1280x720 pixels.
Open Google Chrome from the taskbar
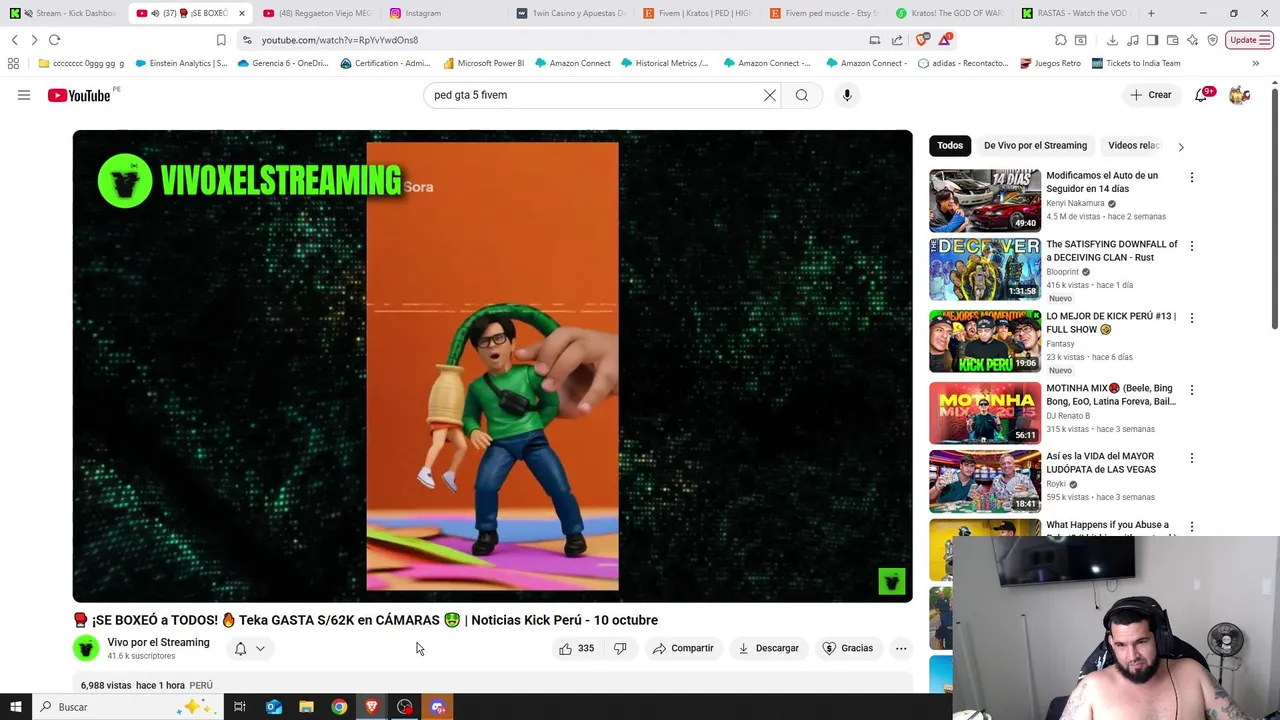[x=339, y=707]
